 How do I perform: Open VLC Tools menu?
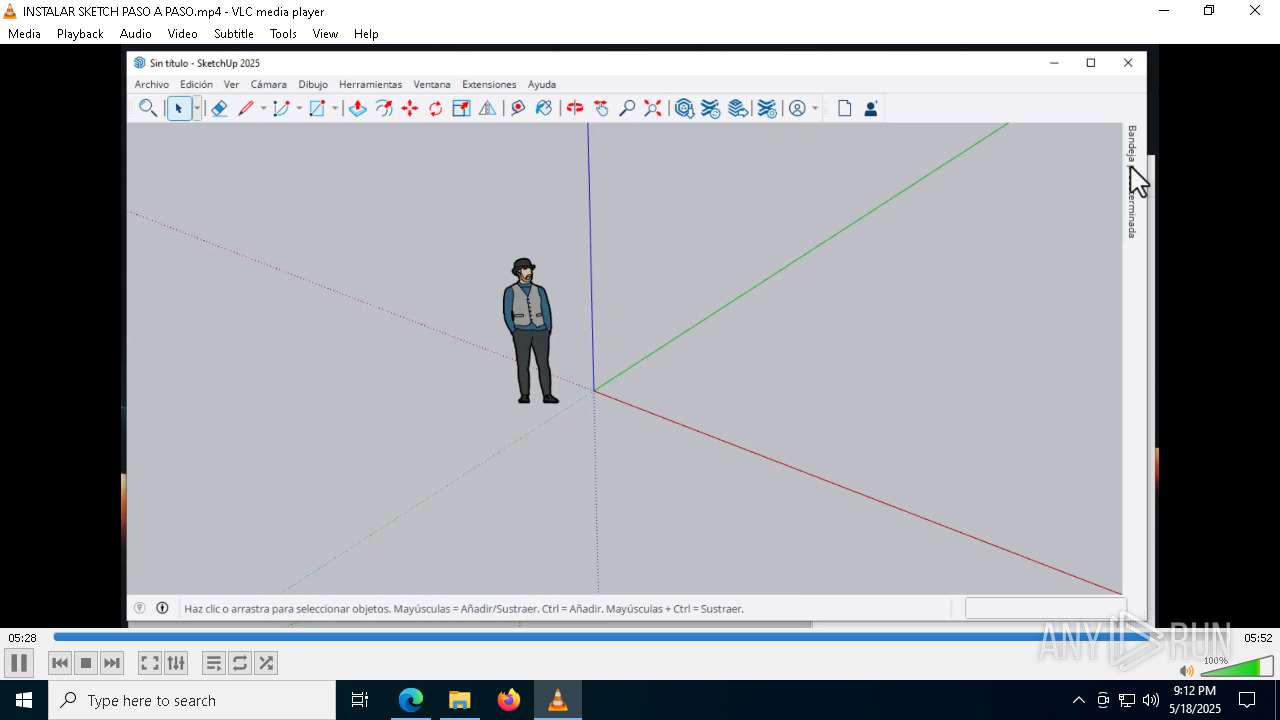click(x=283, y=33)
